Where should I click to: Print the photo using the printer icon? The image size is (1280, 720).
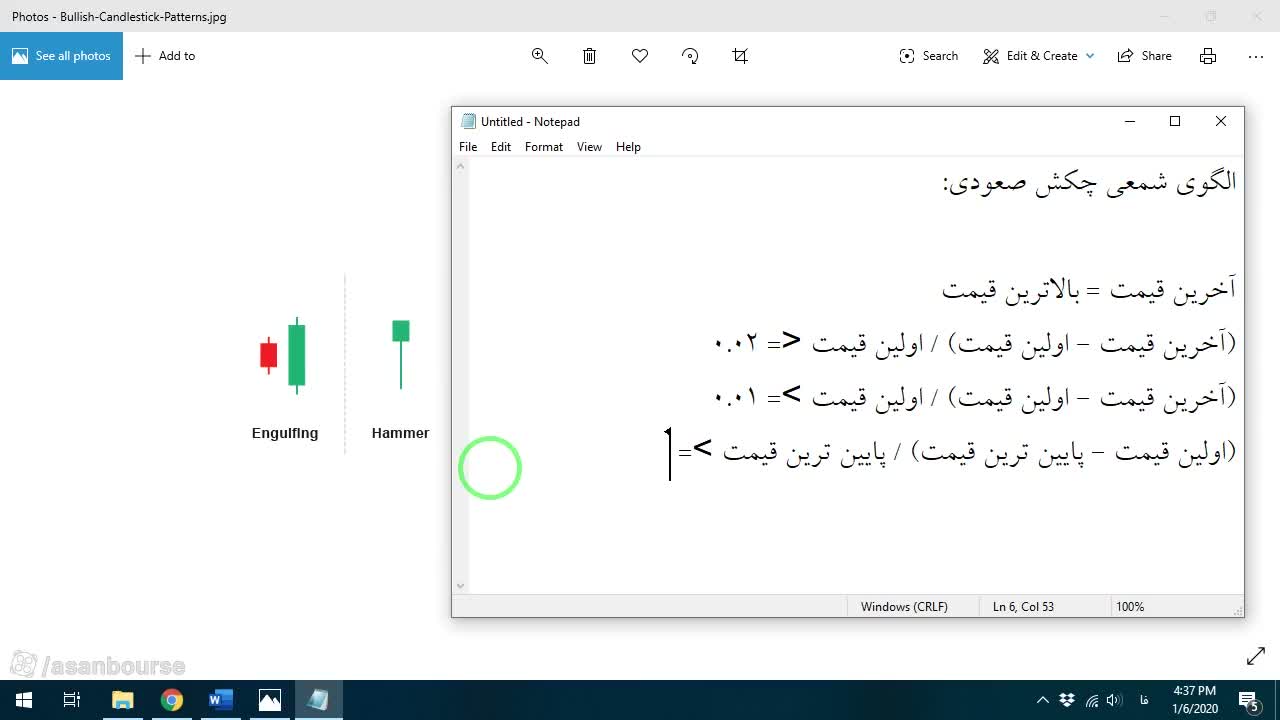coord(1208,56)
